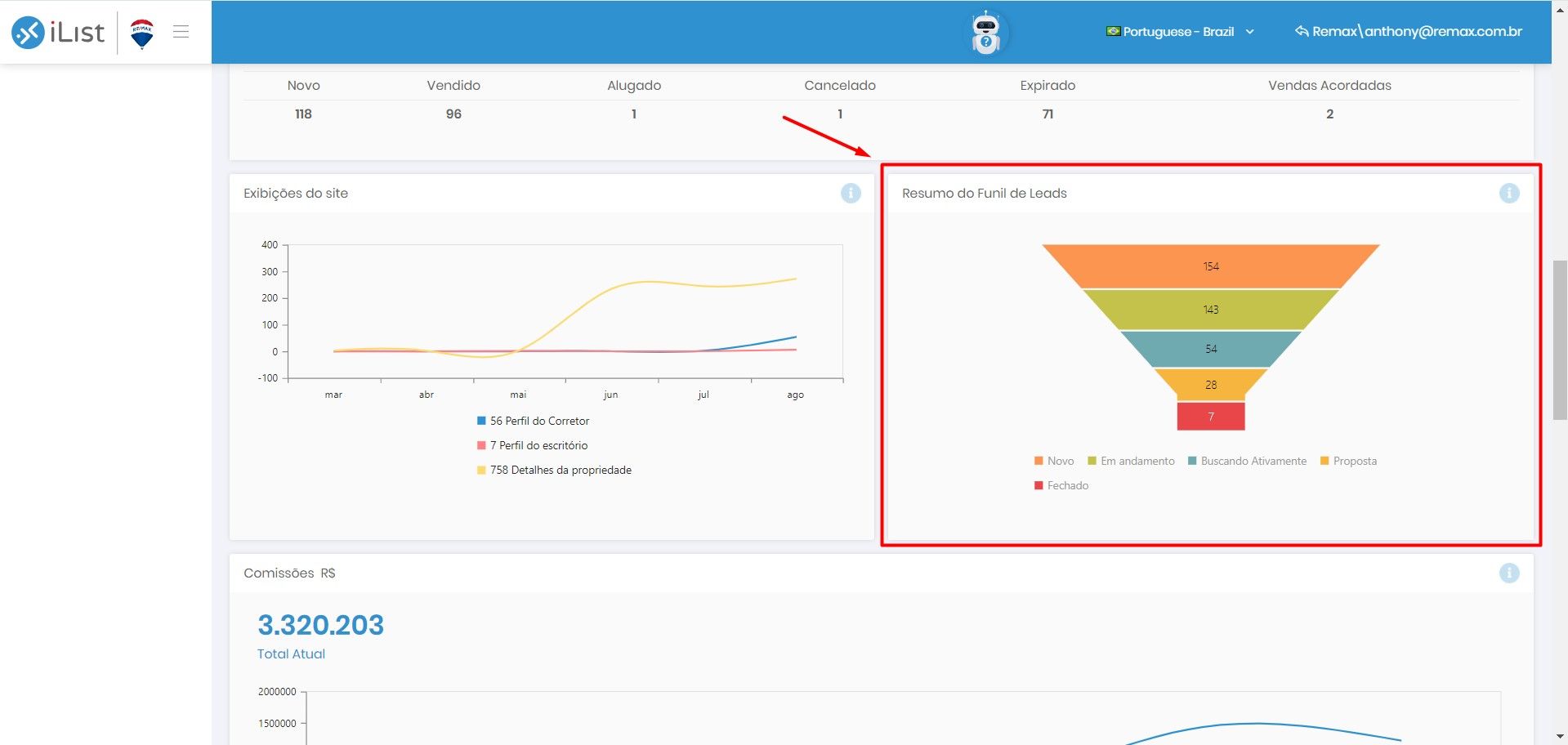Screen dimensions: 1568x745
Task: Click the page vertical scrollbar thumb
Action: (1560, 340)
